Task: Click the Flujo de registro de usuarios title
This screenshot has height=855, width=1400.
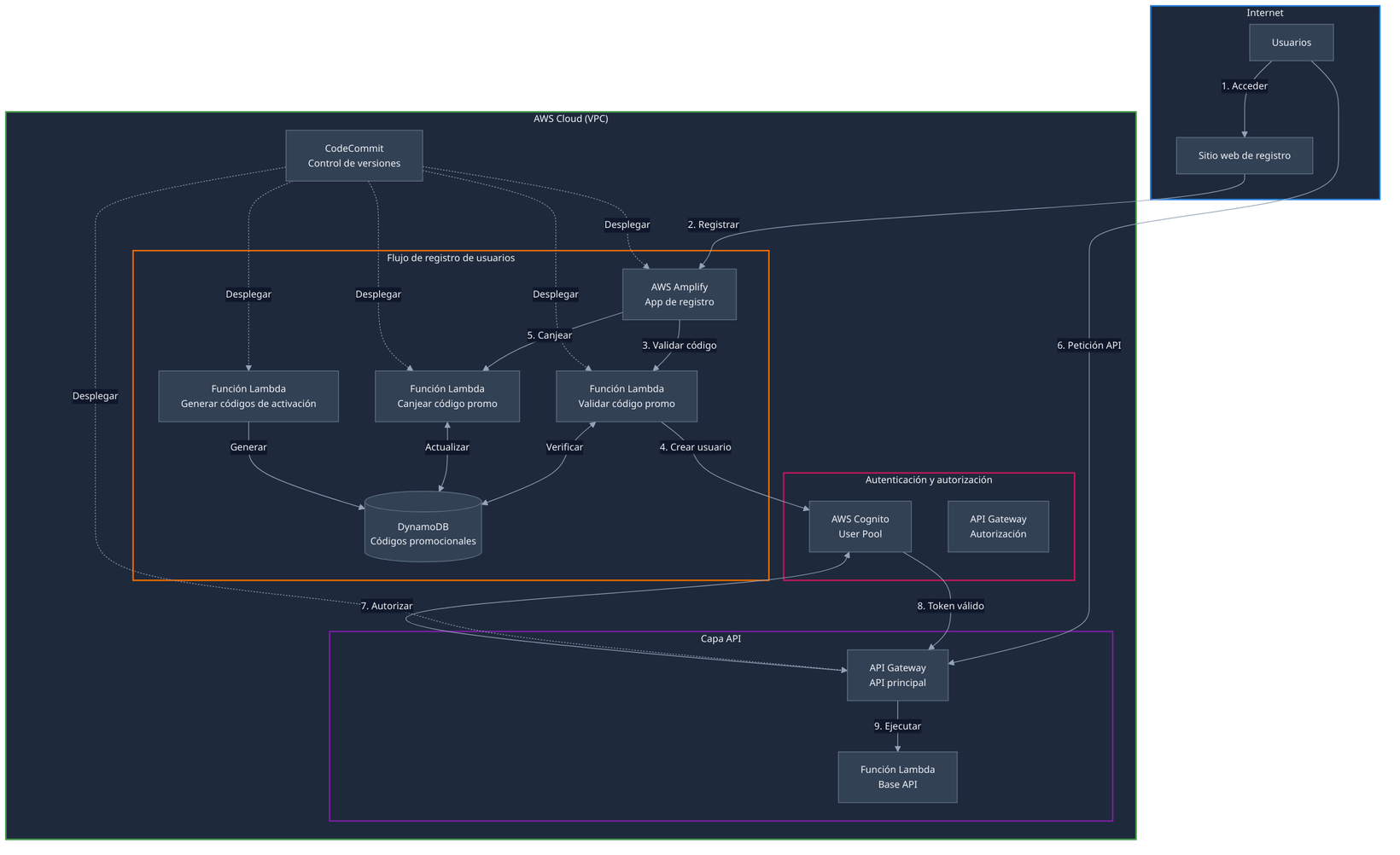Action: coord(452,257)
